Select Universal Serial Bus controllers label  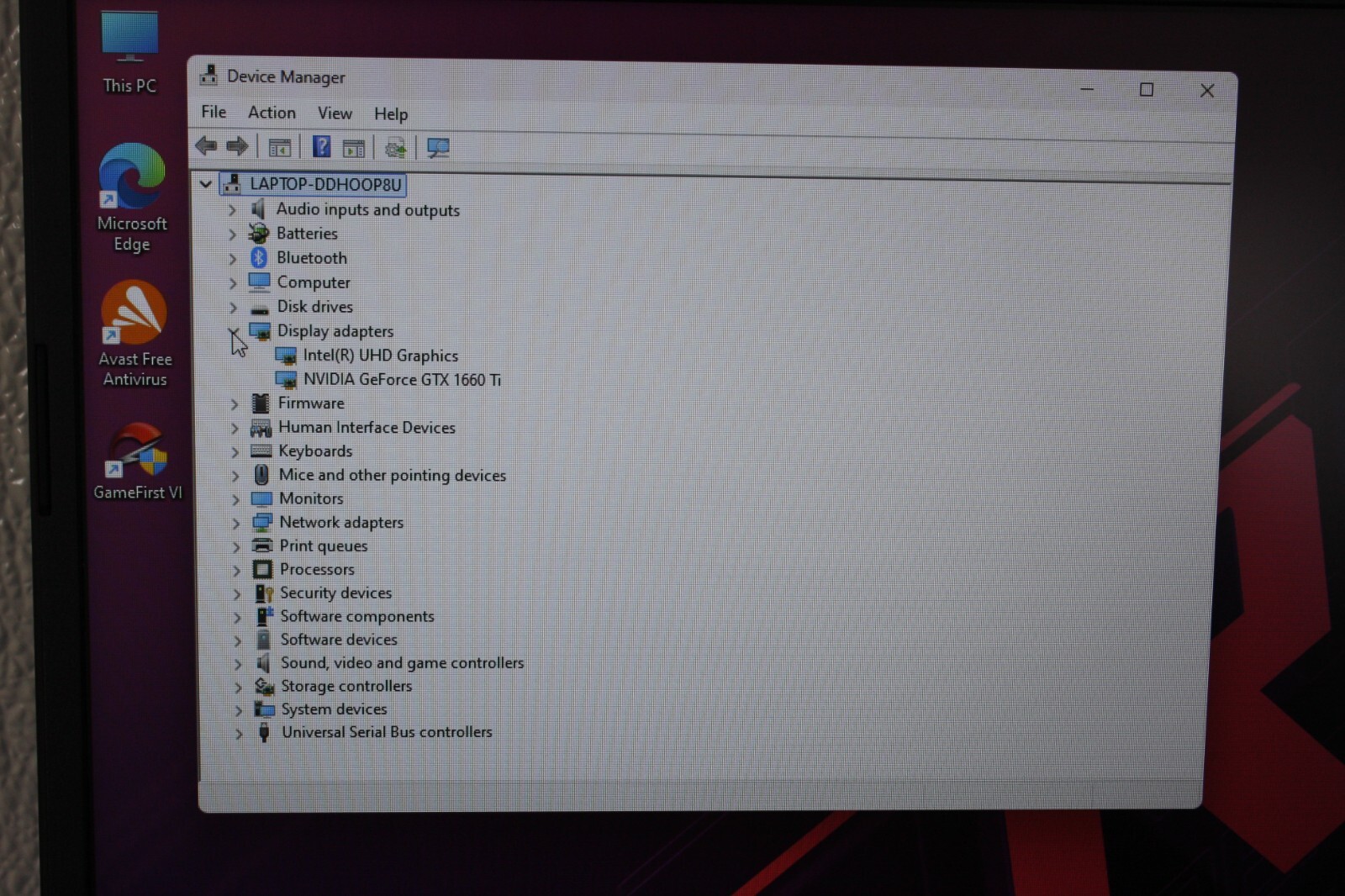387,732
